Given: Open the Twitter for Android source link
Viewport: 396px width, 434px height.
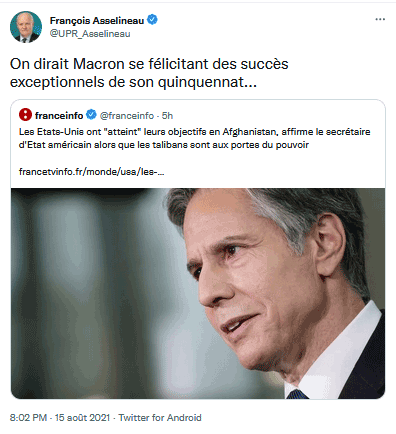Looking at the screenshot, I should click(x=160, y=417).
